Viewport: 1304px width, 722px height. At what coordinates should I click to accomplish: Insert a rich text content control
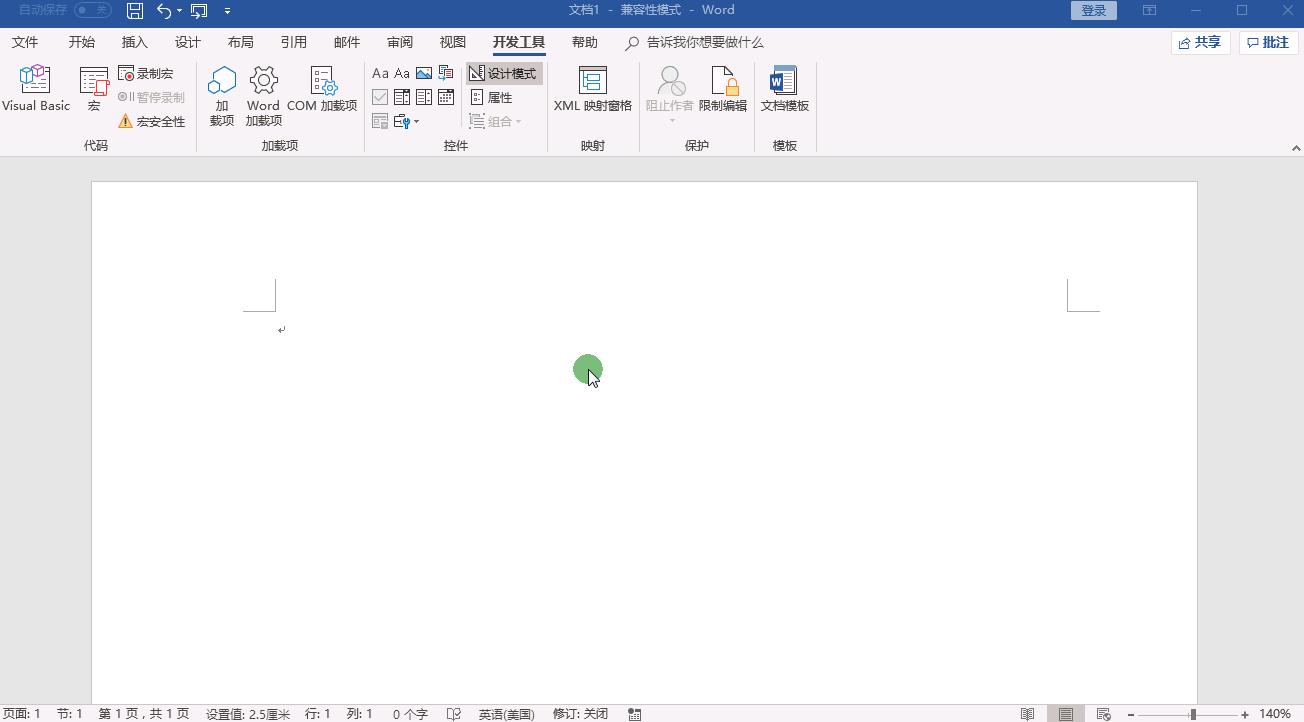(380, 72)
